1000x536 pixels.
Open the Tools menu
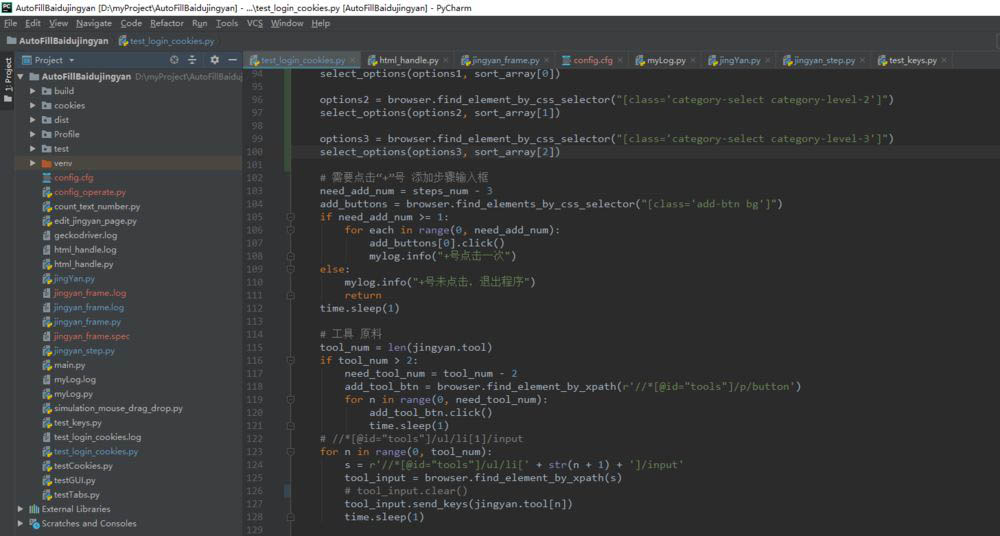point(226,23)
